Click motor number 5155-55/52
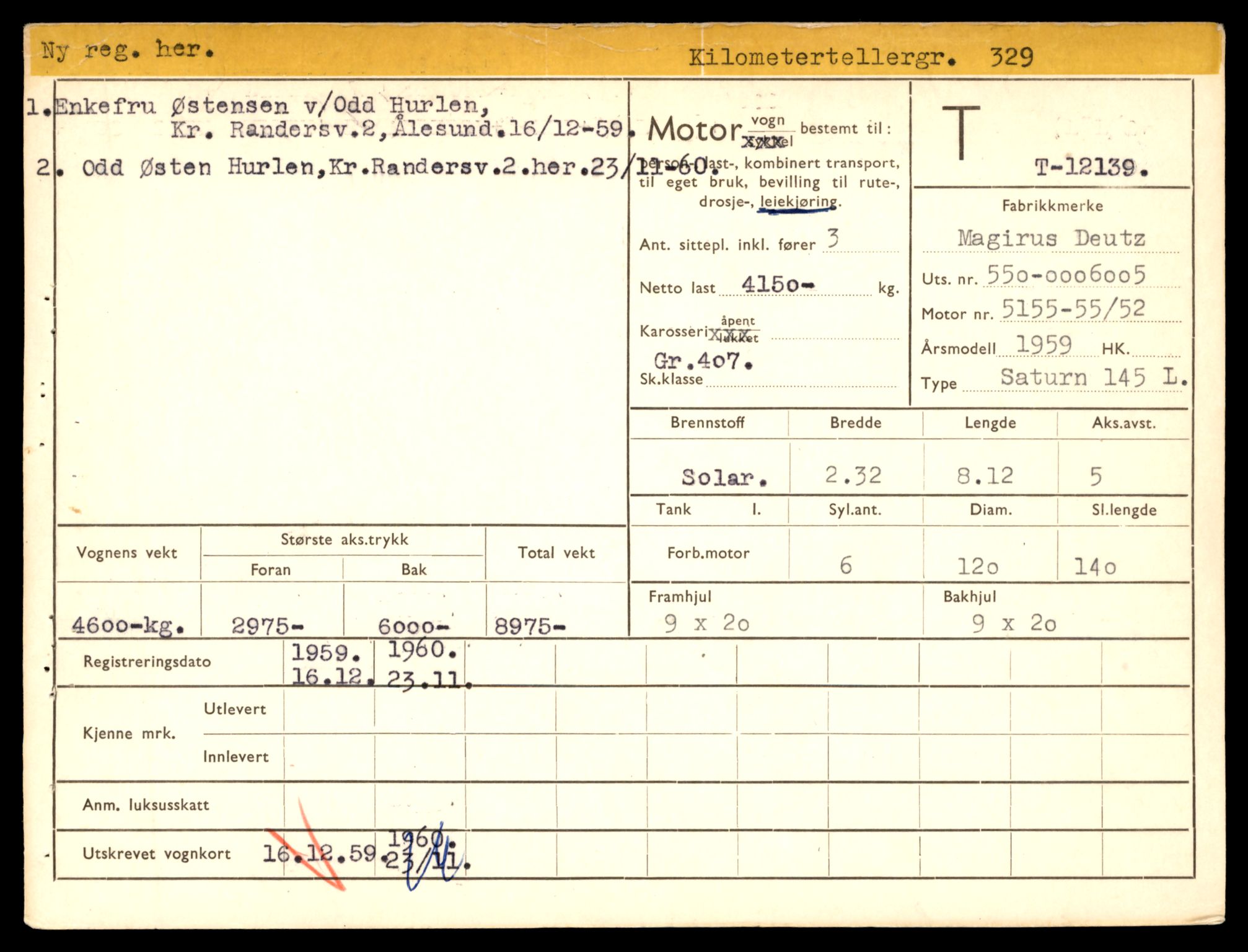Image resolution: width=1248 pixels, height=952 pixels. 1073,309
